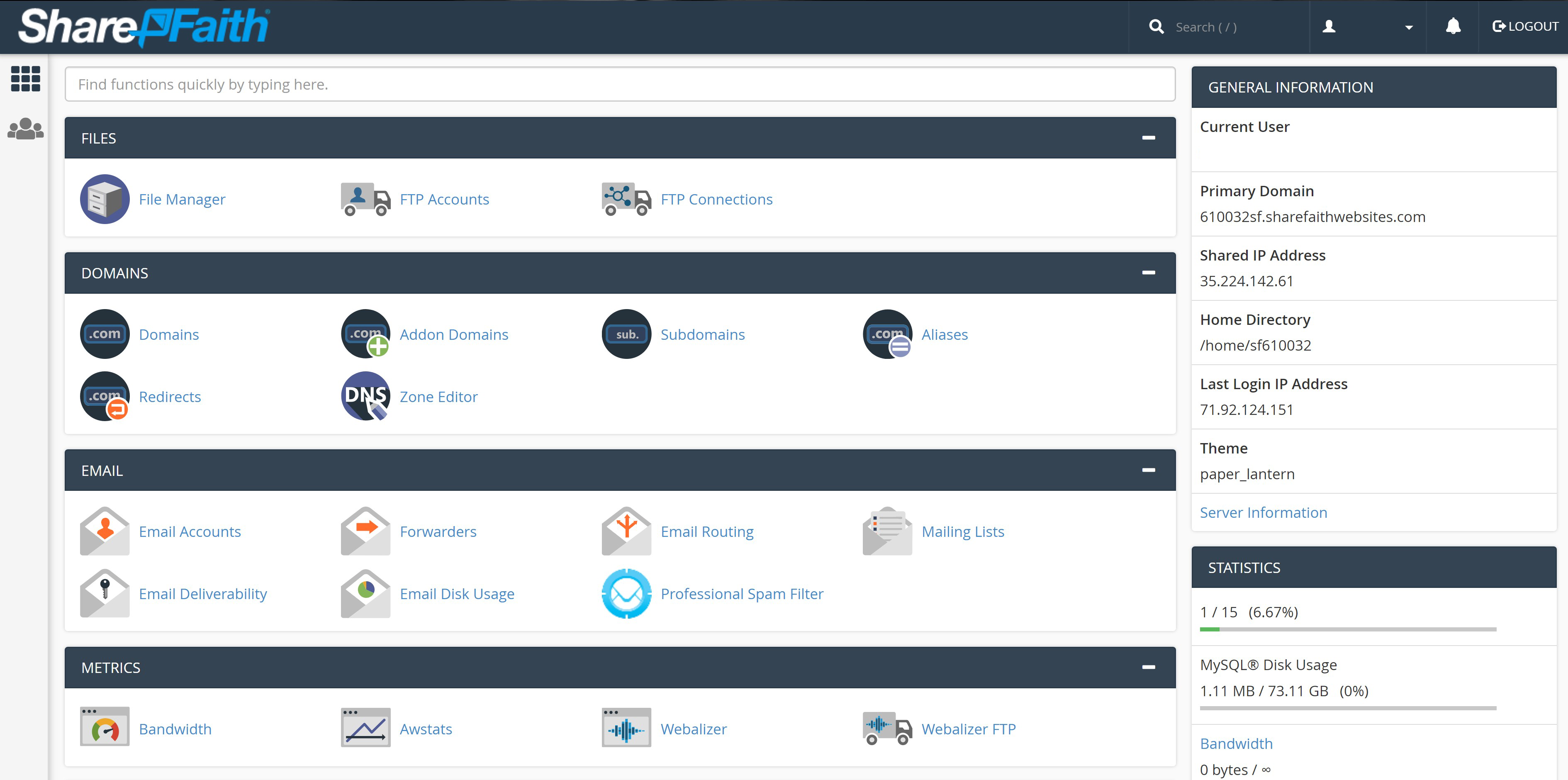This screenshot has width=1568, height=780.
Task: Open the Awstats link
Action: point(426,729)
